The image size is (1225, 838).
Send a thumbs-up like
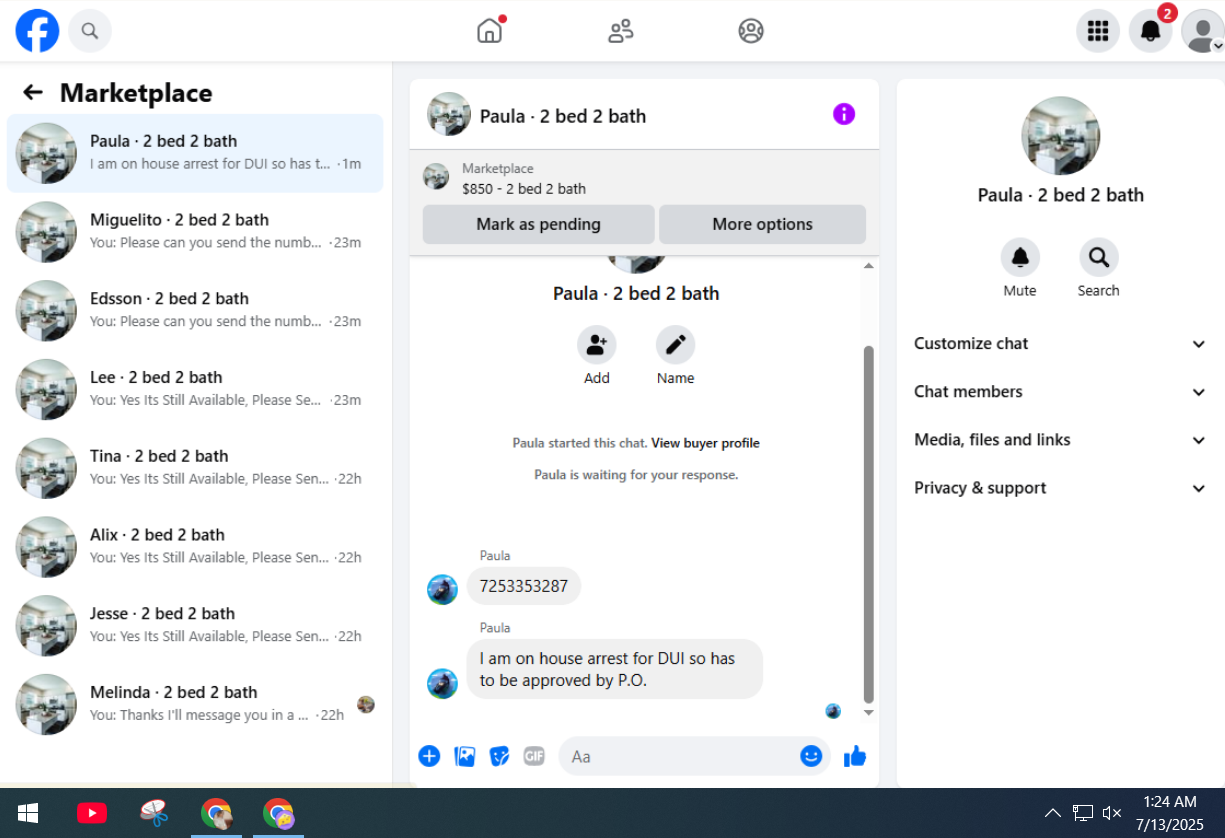[855, 756]
